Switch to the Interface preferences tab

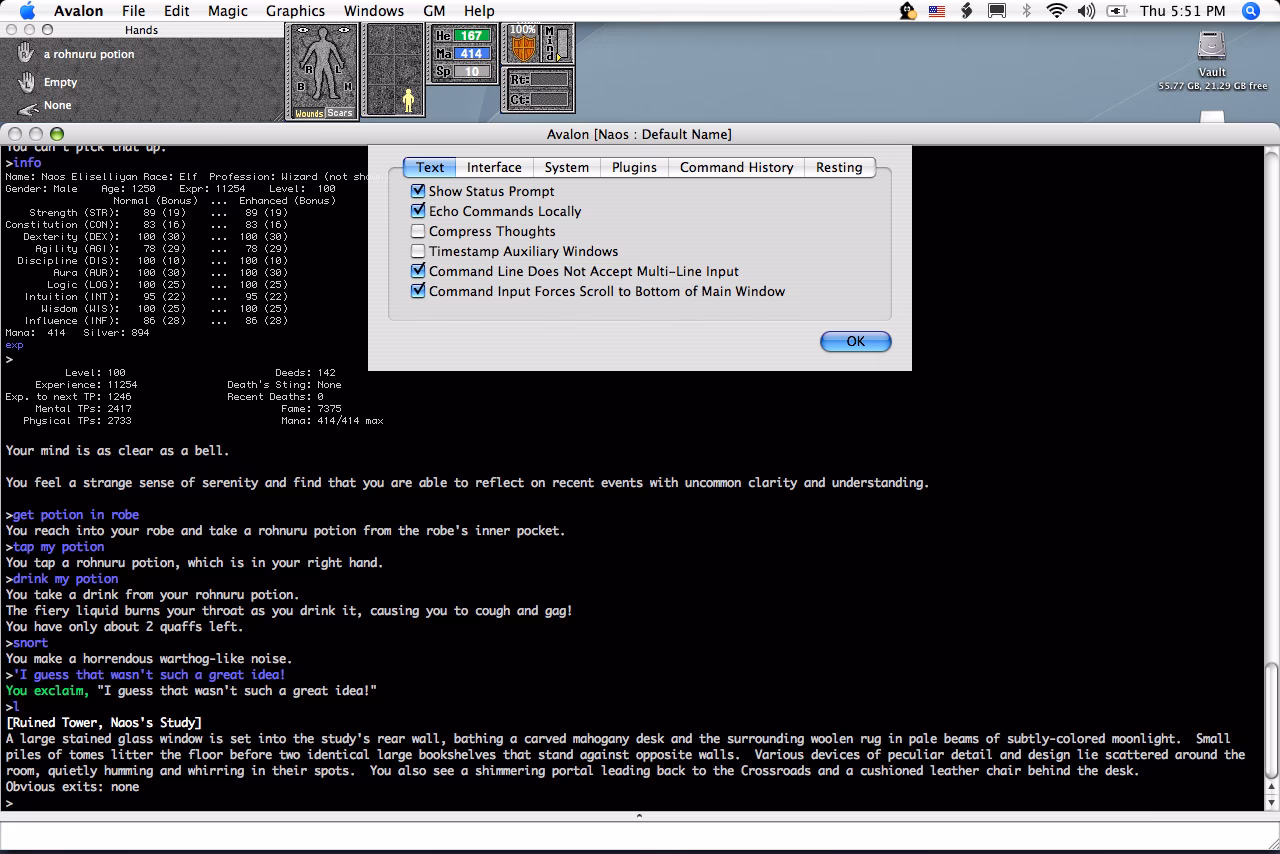pyautogui.click(x=494, y=167)
